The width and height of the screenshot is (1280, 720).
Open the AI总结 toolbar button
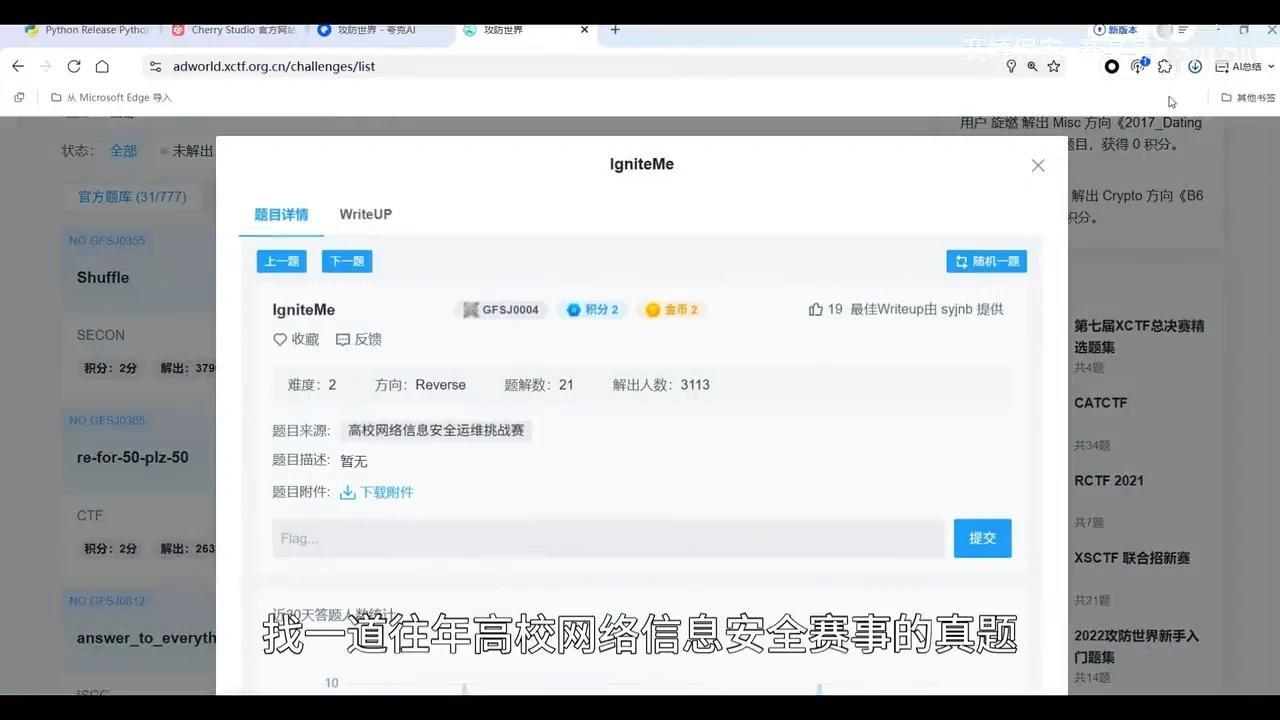click(x=1239, y=66)
